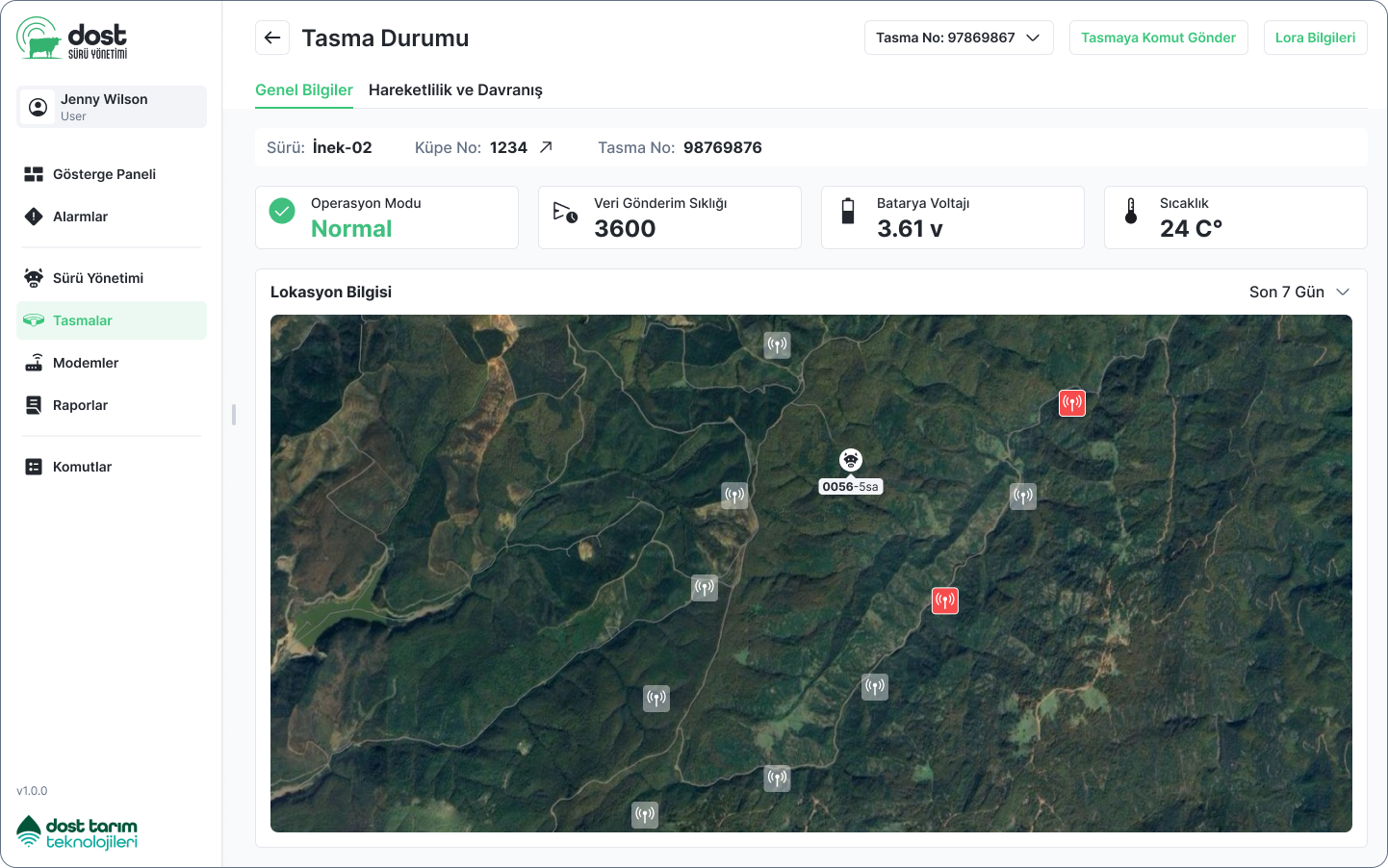This screenshot has width=1388, height=868.
Task: Open Komutlar page
Action: pos(112,467)
